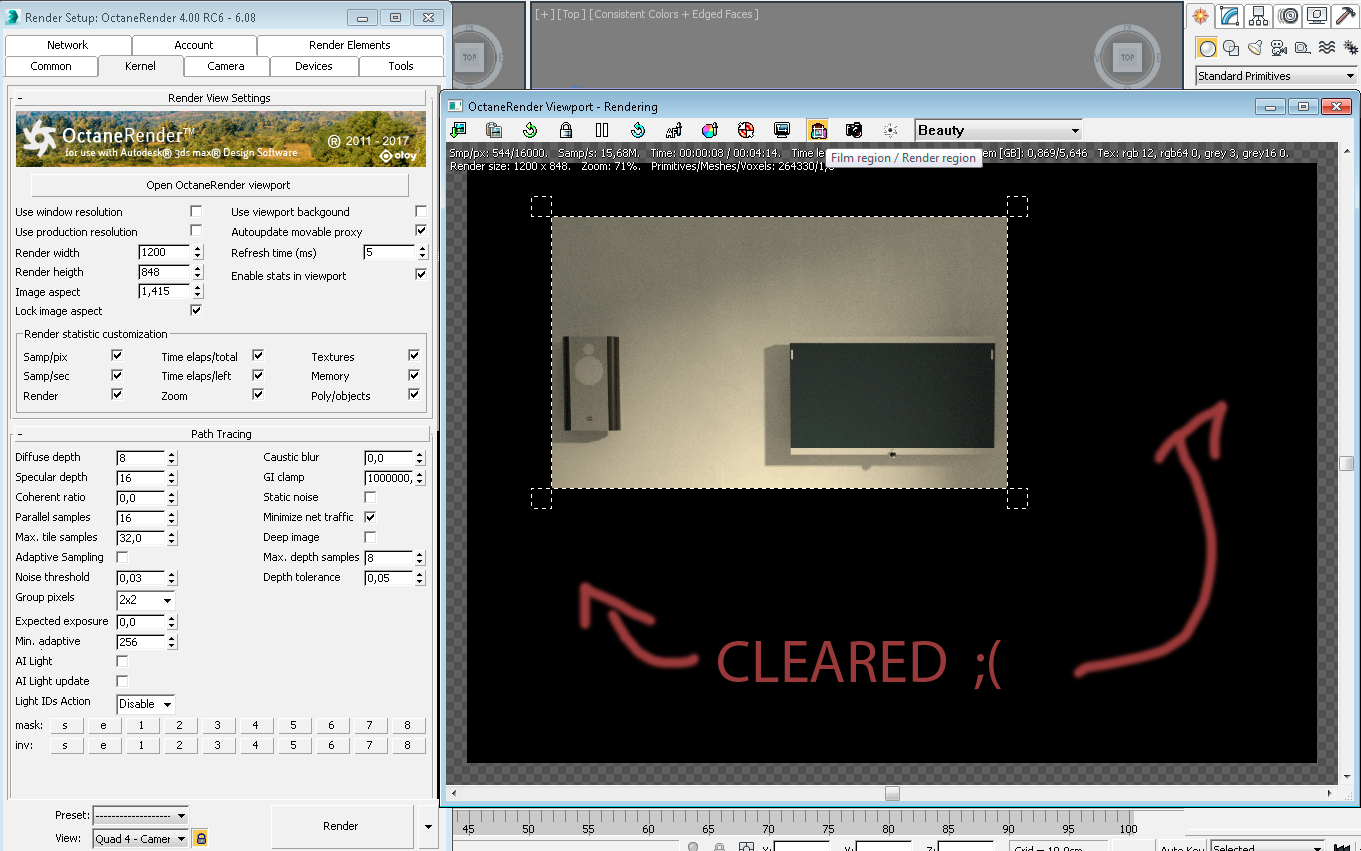Viewport: 1361px width, 851px height.
Task: Collapse the Render View Settings rollout
Action: (x=219, y=98)
